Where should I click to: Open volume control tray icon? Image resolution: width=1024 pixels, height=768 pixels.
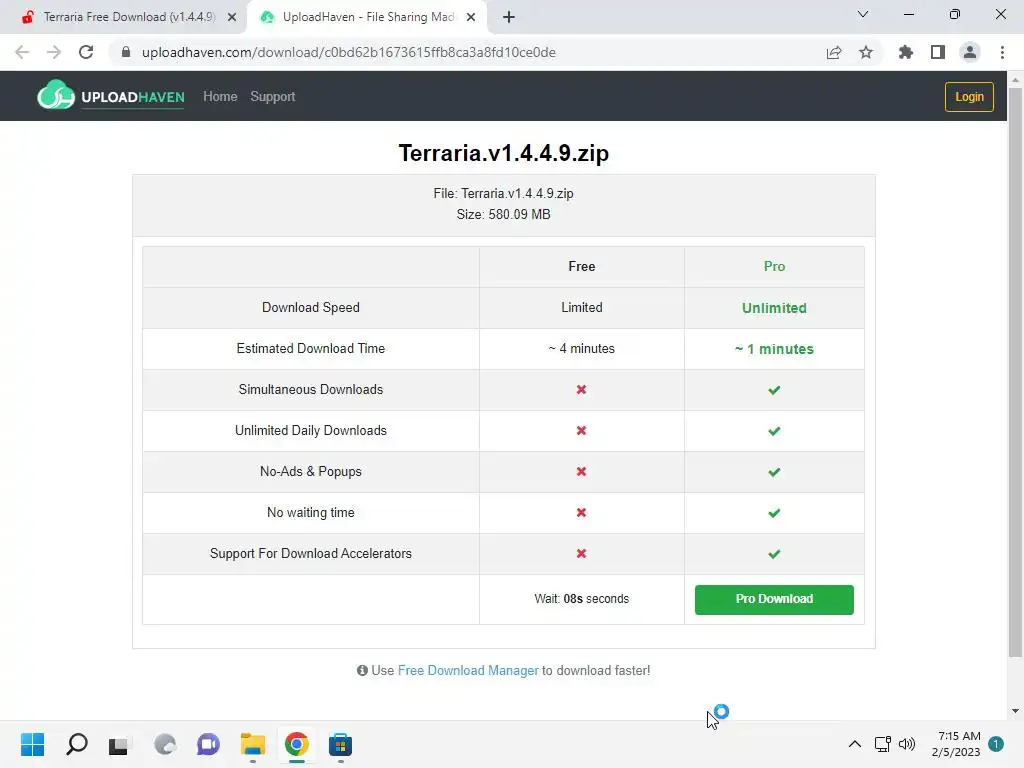tap(906, 744)
